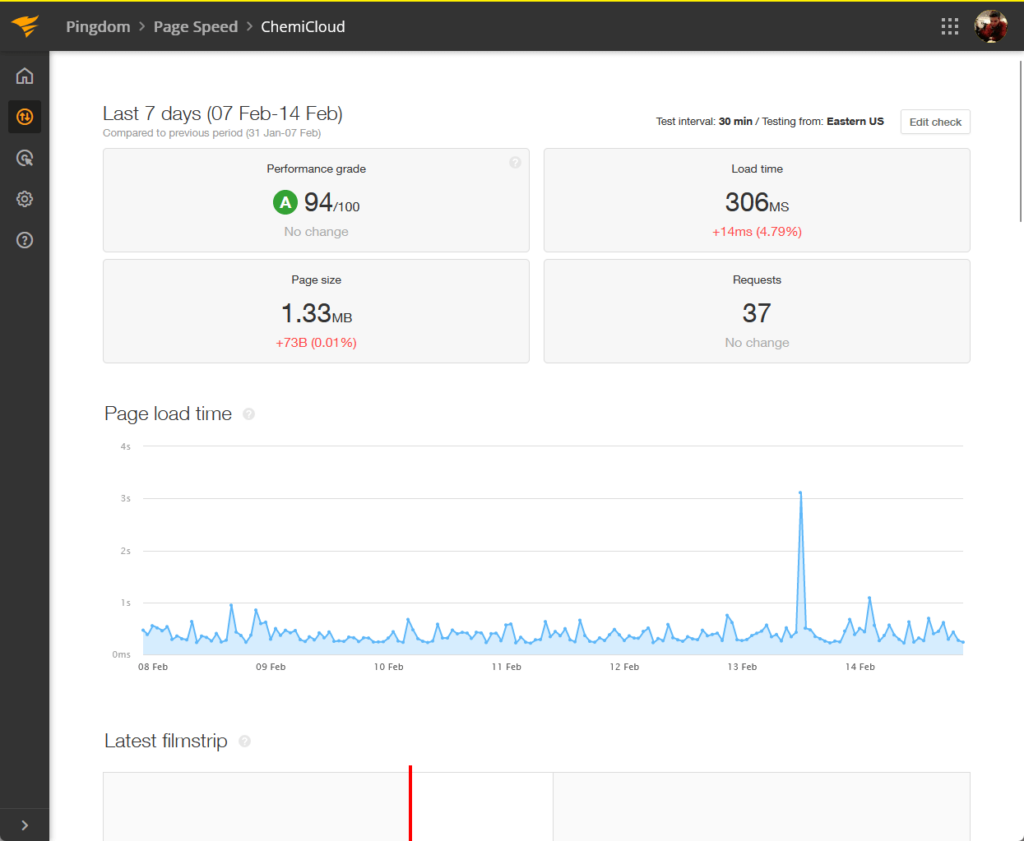Click Performance grade help icon

click(x=515, y=163)
